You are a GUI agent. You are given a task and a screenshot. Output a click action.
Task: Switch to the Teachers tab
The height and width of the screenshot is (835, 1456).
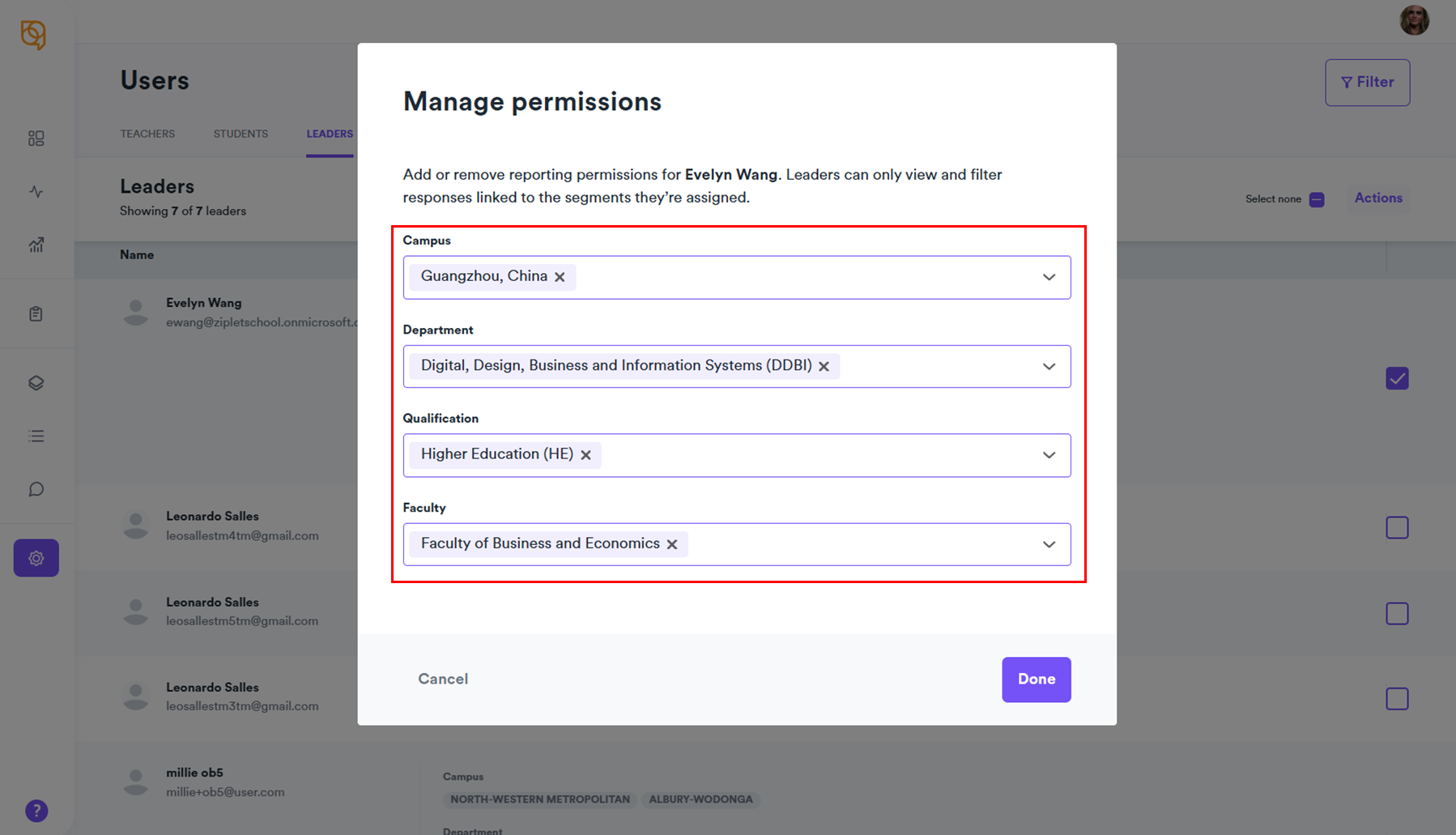tap(147, 134)
